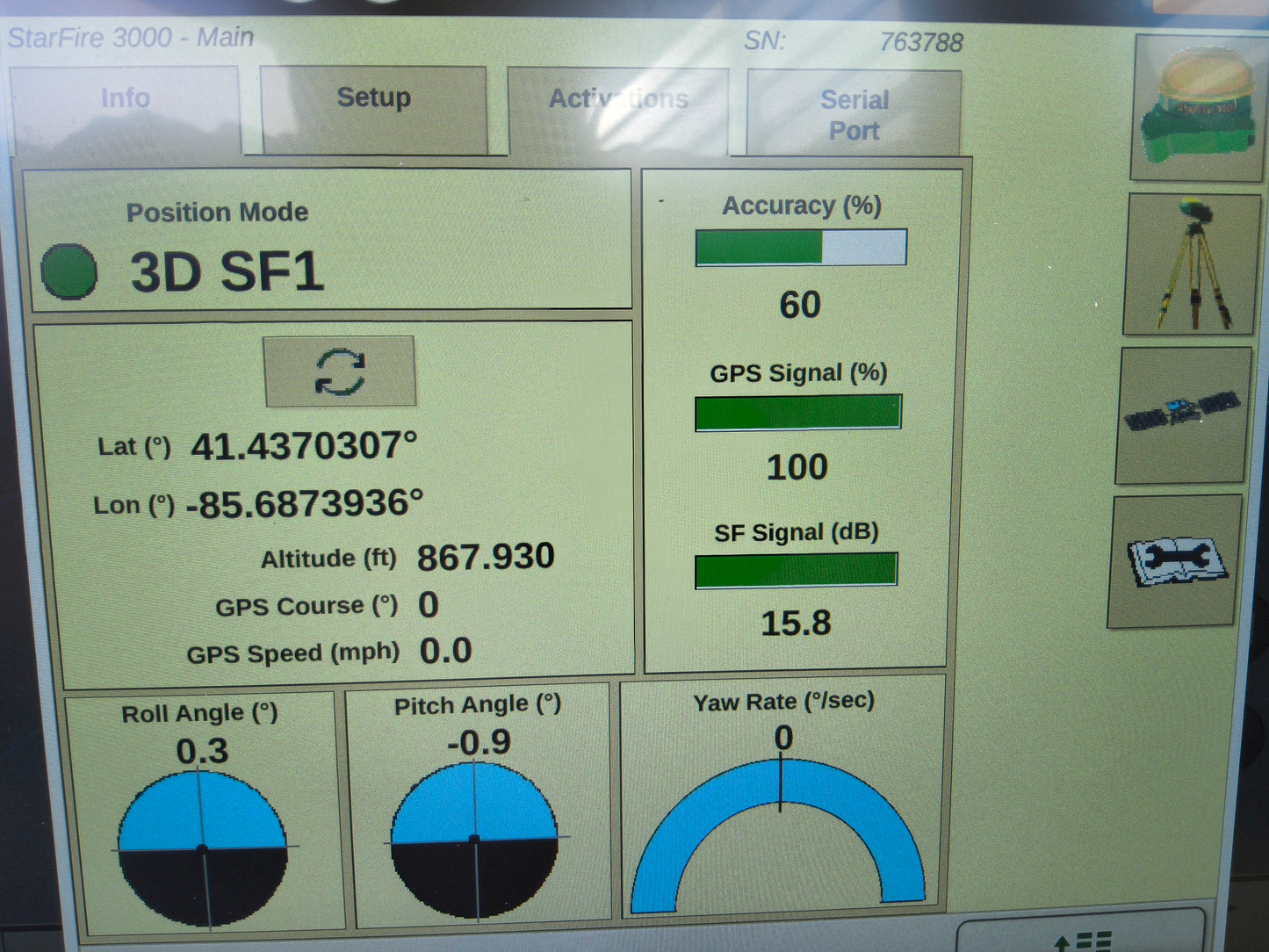Click the accuracy value 60
This screenshot has width=1269, height=952.
[800, 305]
